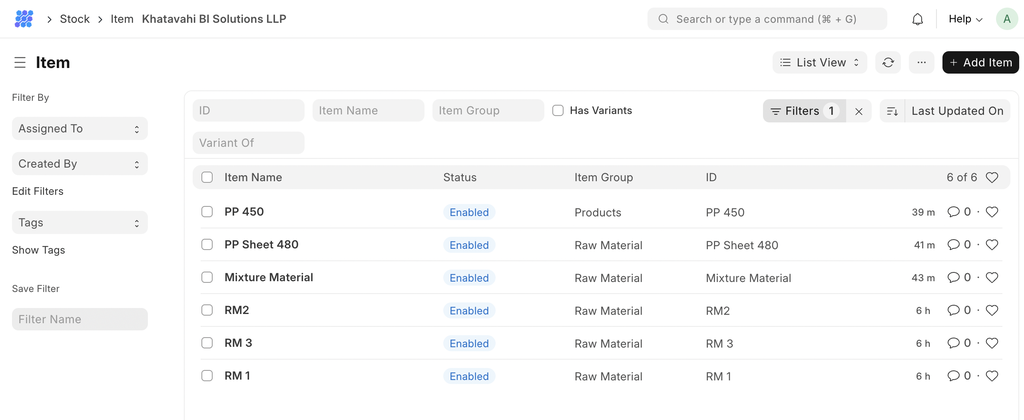Switch view using List View dropdown

pos(819,63)
